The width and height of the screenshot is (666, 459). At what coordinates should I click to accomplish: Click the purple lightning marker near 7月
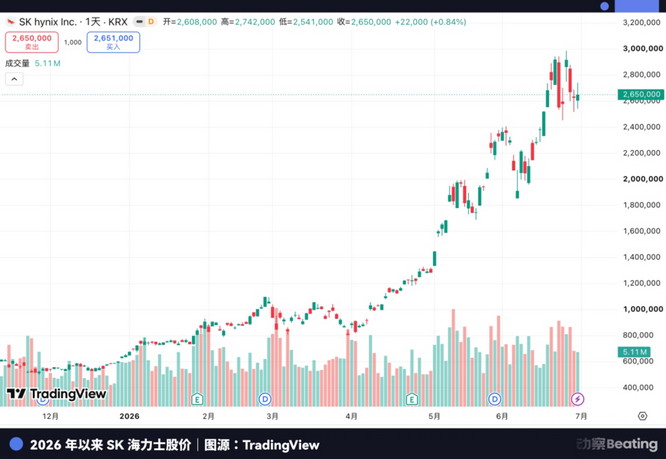(577, 399)
